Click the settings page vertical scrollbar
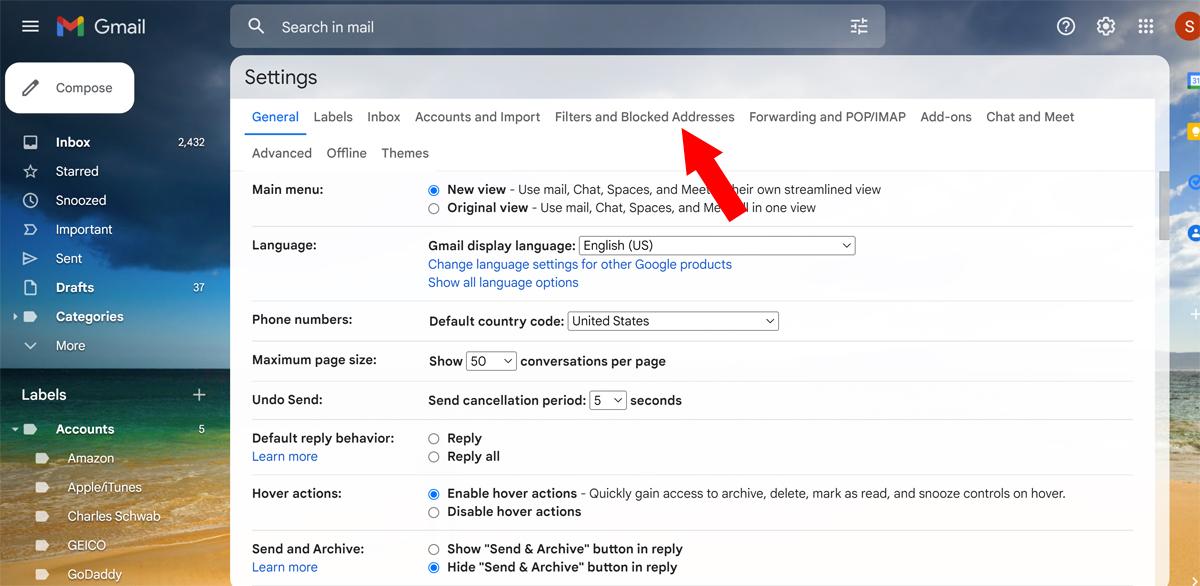The width and height of the screenshot is (1200, 586). (x=1163, y=205)
